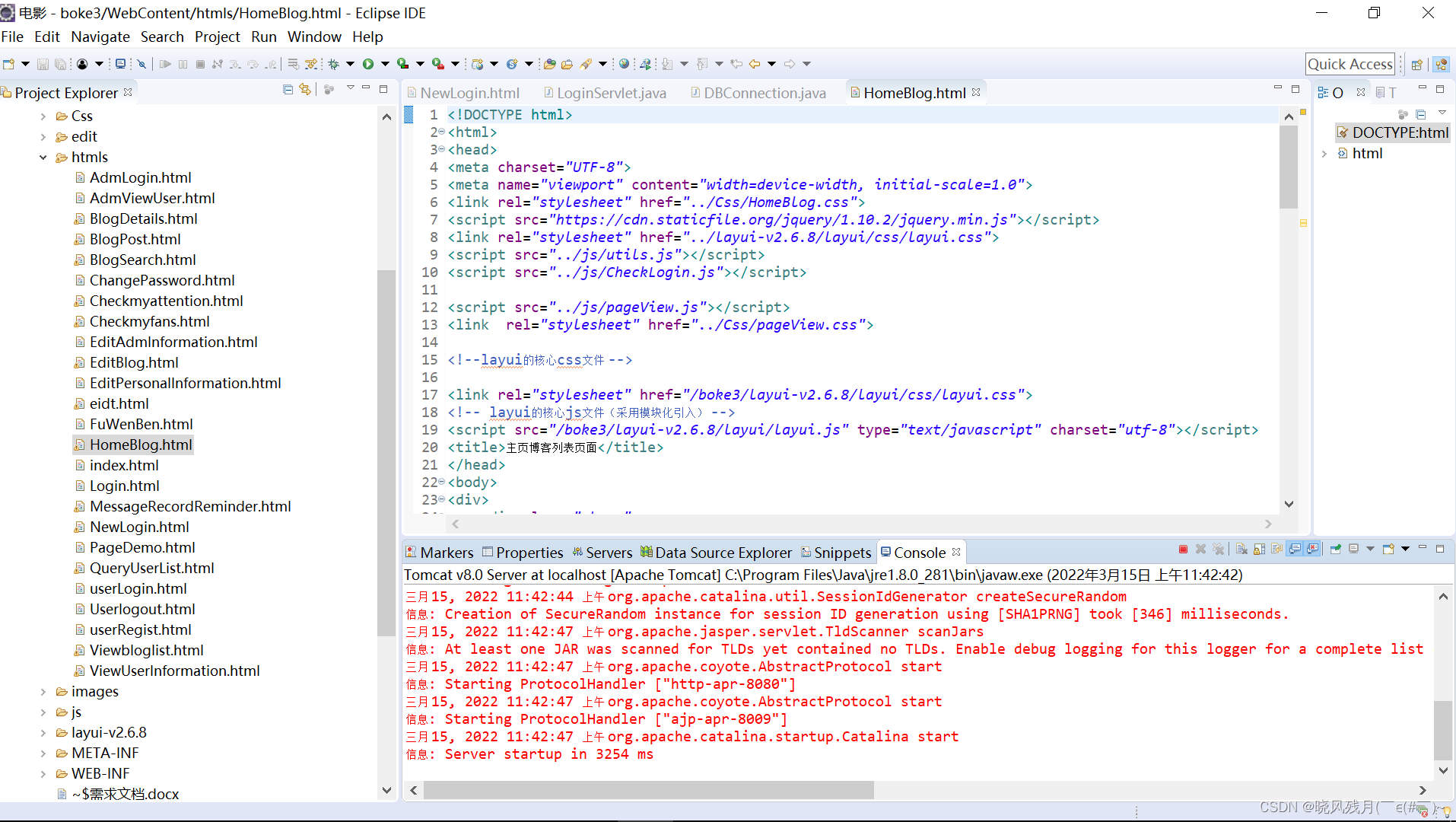1456x822 pixels.
Task: Expand the WEB-INF folder
Action: click(43, 774)
